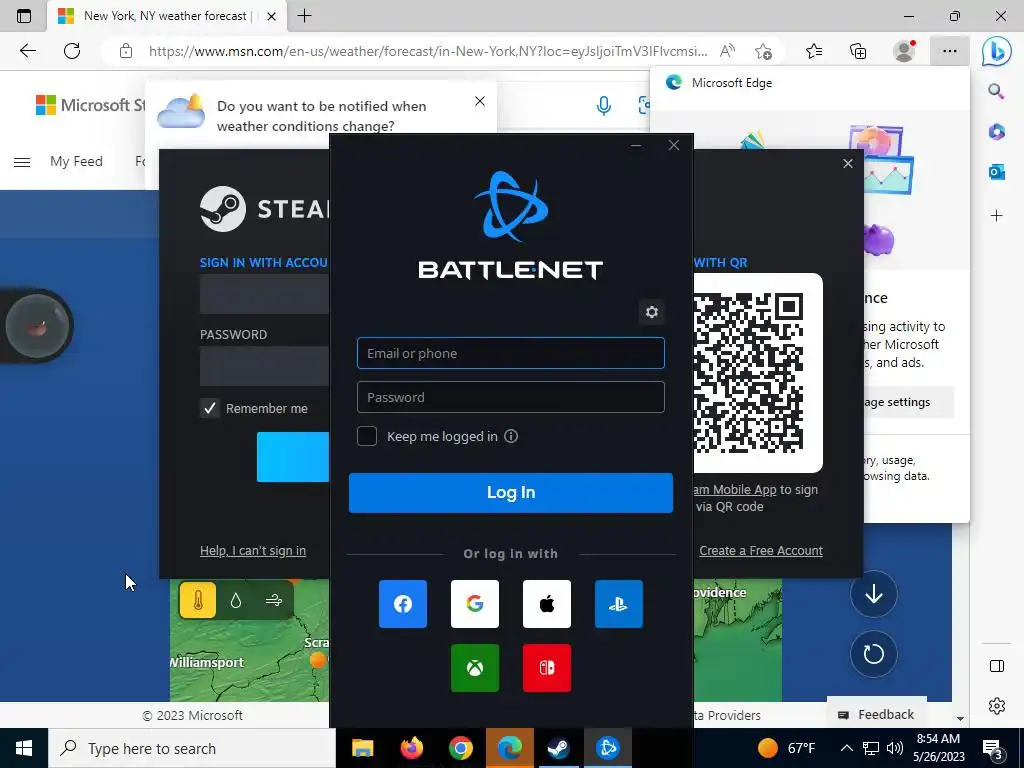Click the Steam Sign in button
This screenshot has width=1024, height=768.
(293, 457)
